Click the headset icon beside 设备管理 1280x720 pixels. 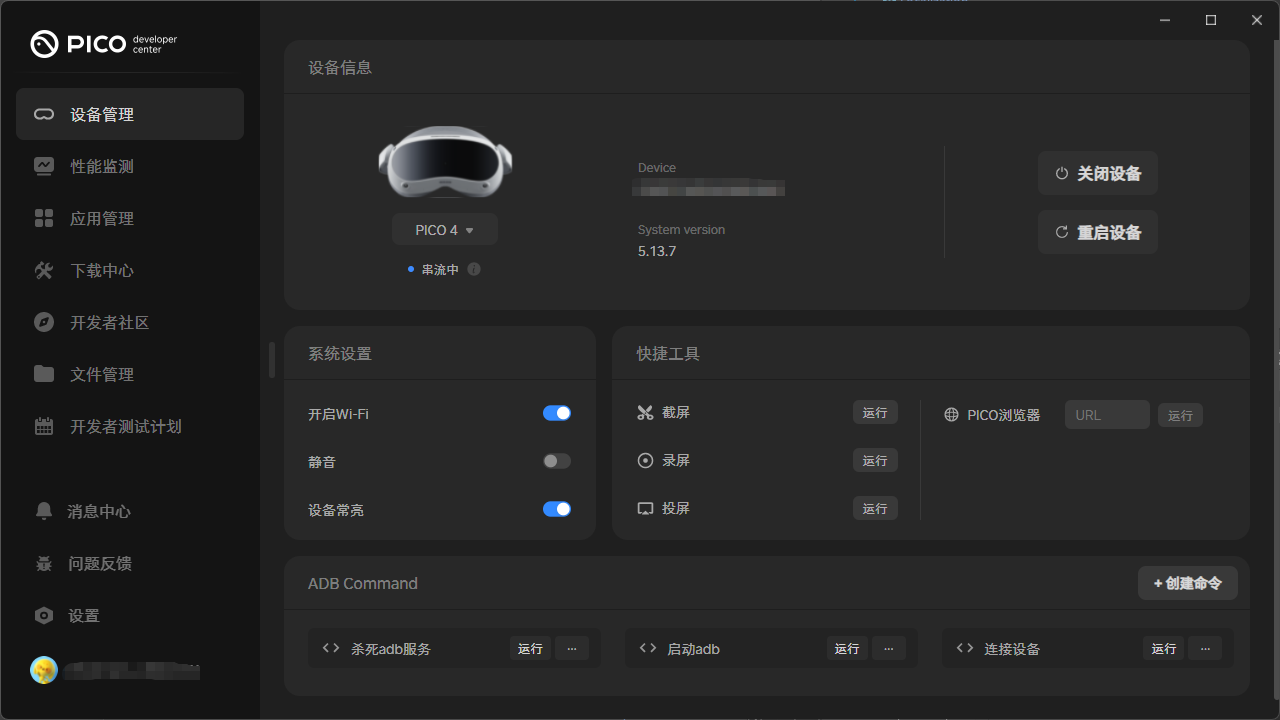pos(44,115)
